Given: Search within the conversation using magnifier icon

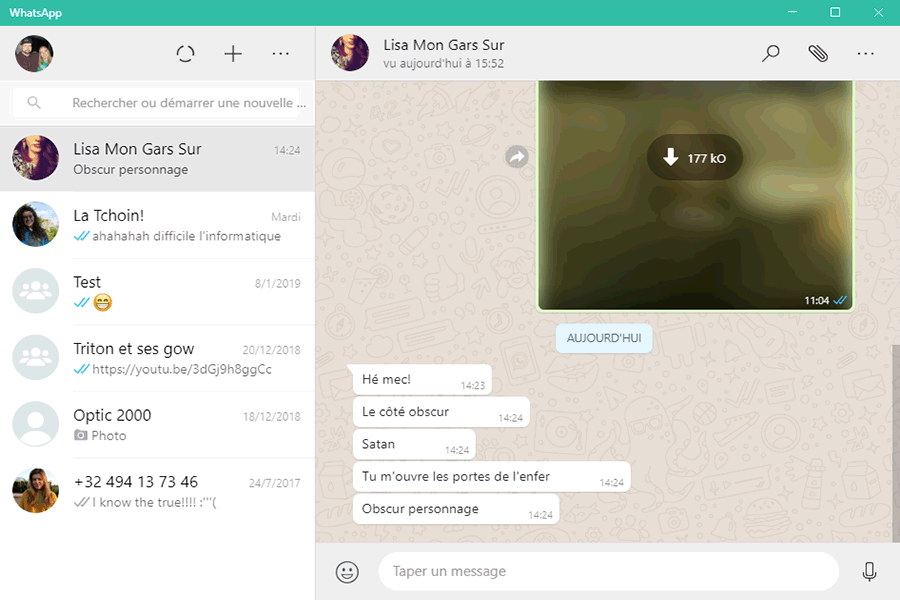Looking at the screenshot, I should (770, 54).
